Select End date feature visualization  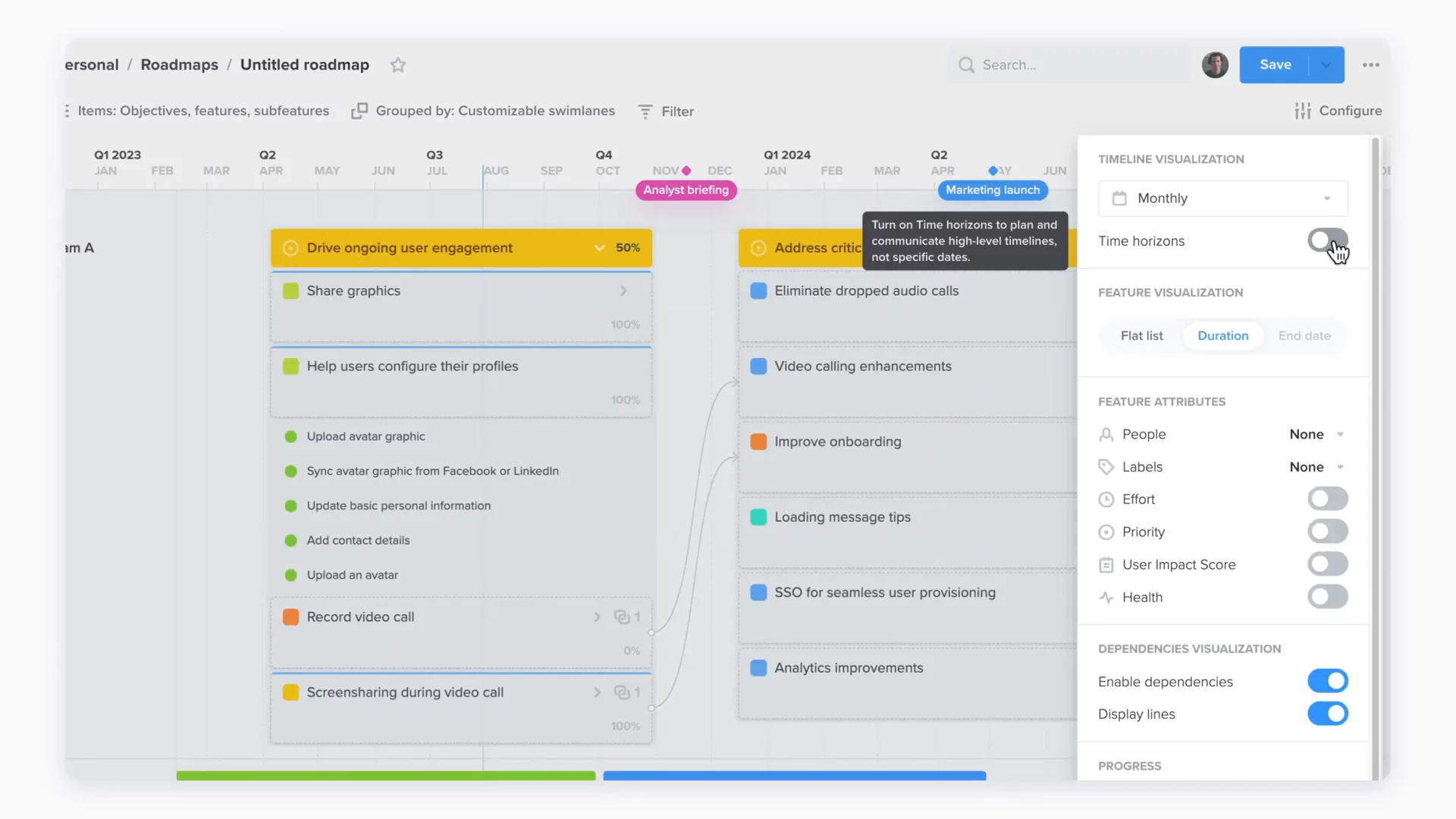click(x=1304, y=336)
